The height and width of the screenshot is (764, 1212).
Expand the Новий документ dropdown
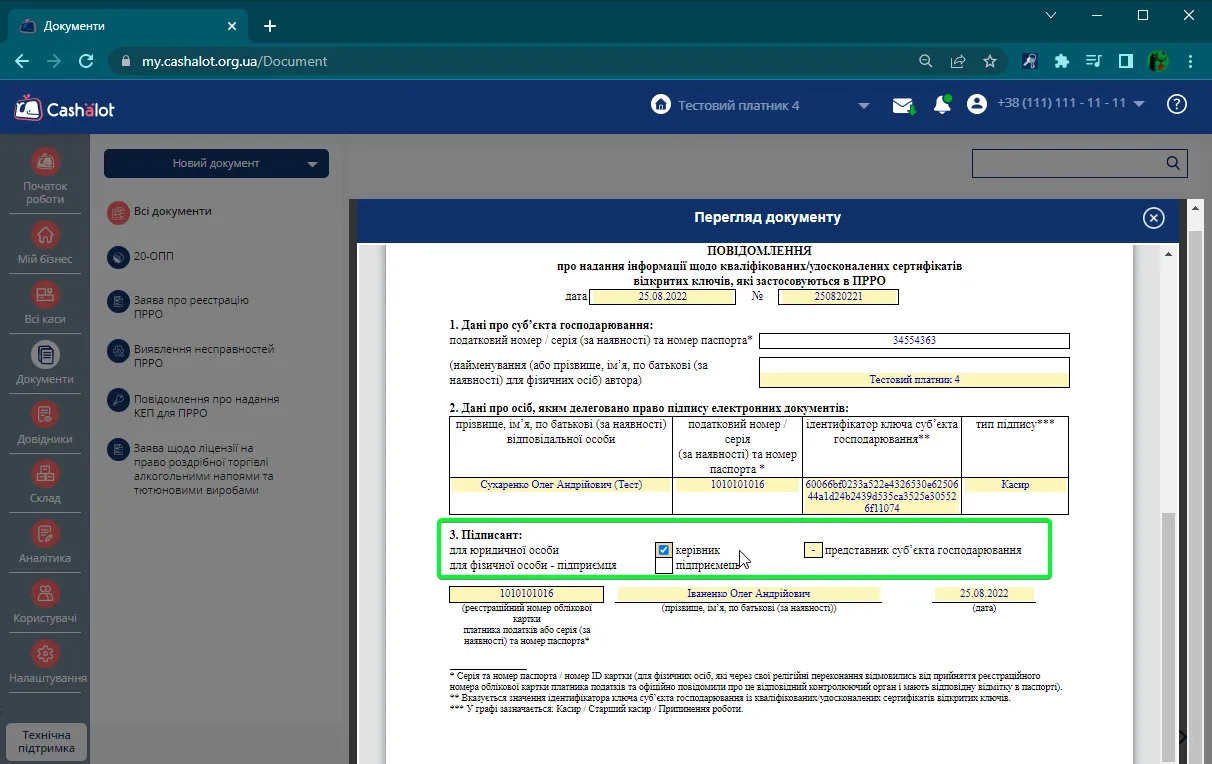(x=312, y=164)
